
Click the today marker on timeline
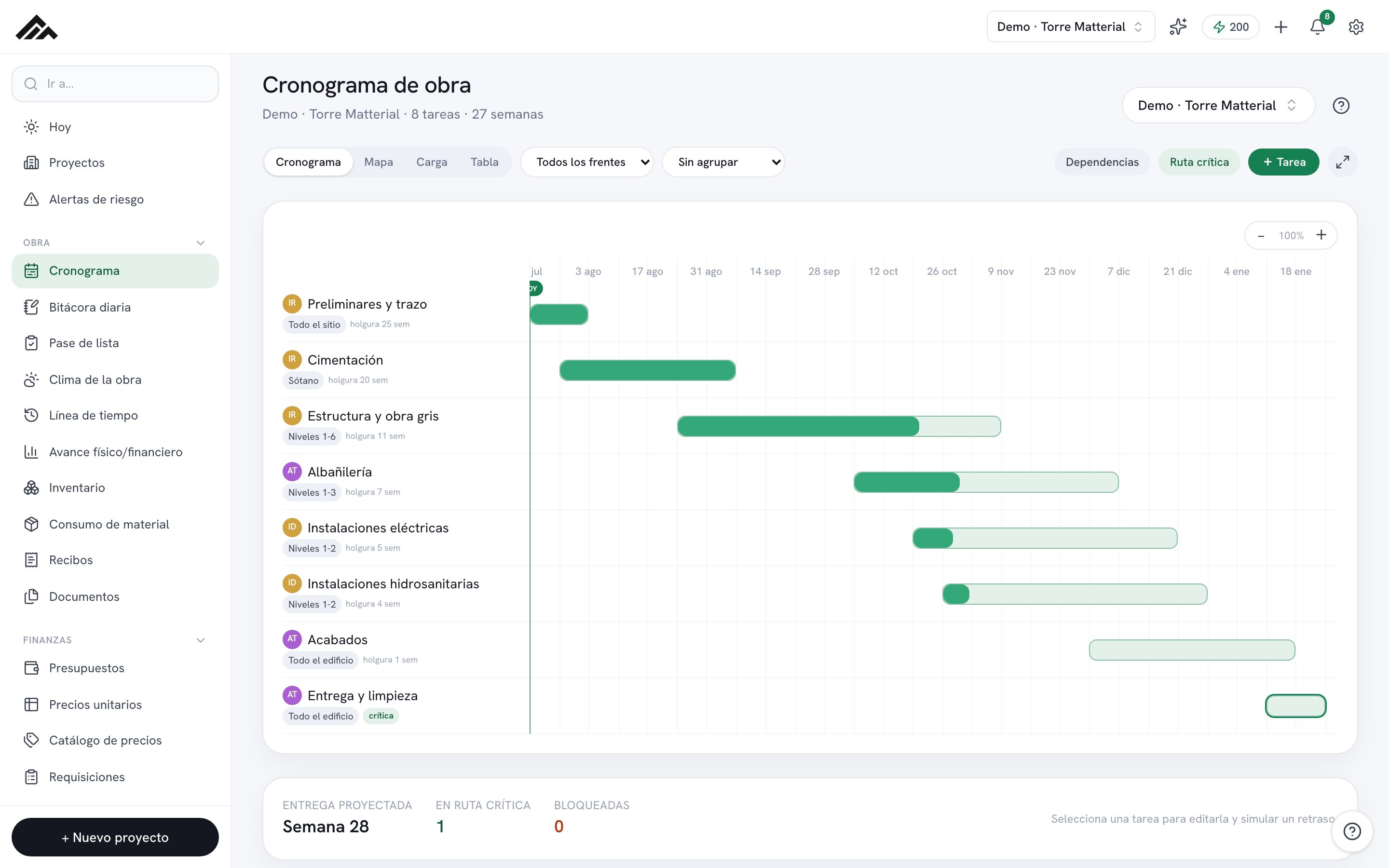point(535,288)
